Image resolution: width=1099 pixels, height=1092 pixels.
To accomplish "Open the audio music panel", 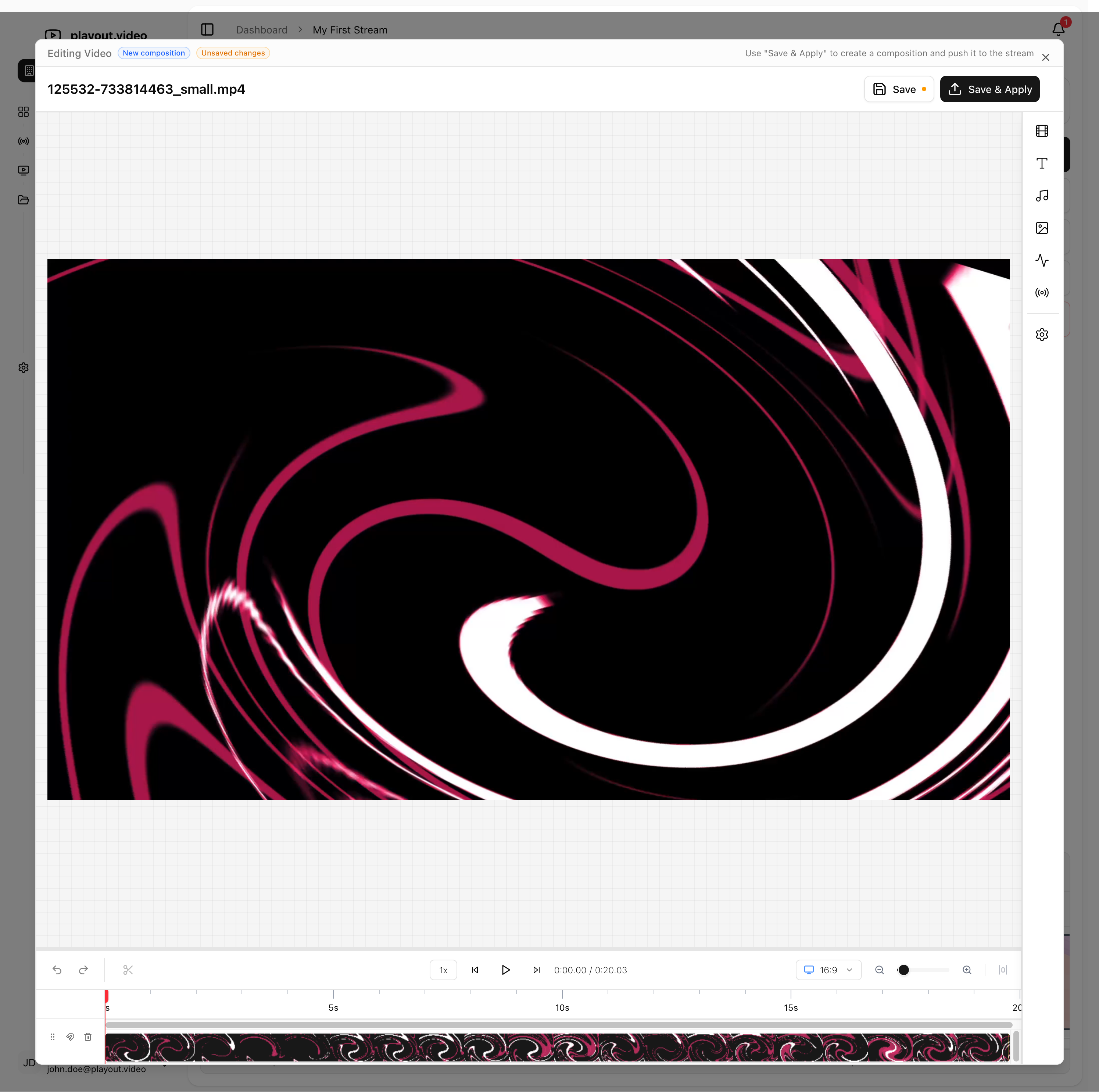I will [1042, 196].
